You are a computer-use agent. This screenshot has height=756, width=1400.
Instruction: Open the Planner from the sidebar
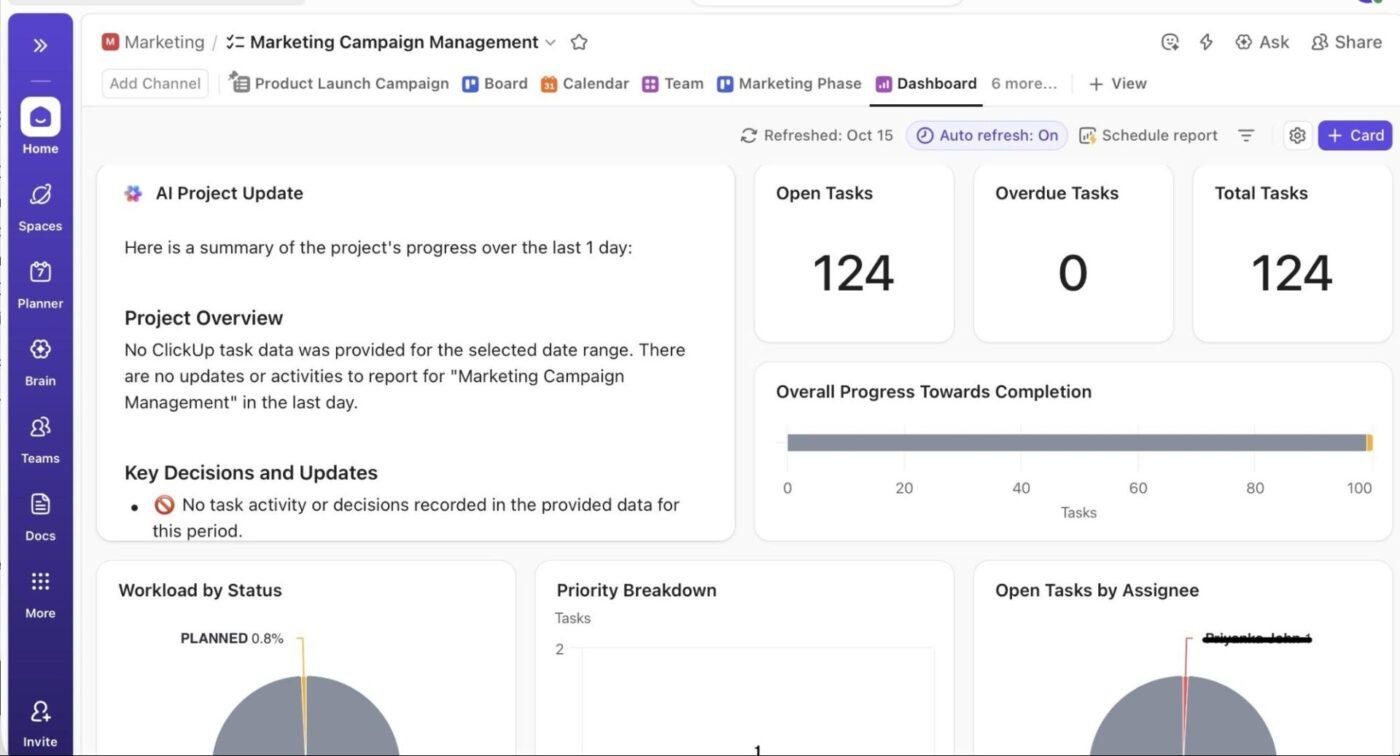[40, 283]
